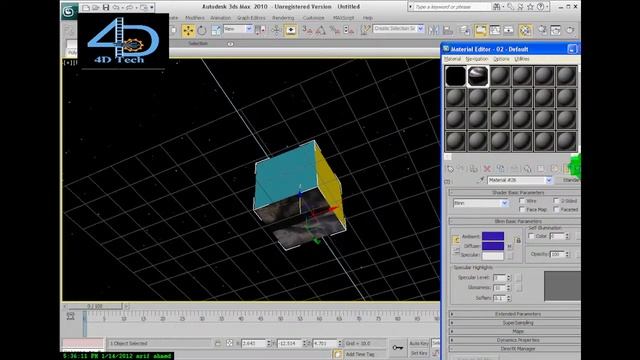Open the Rendering menu

(x=283, y=18)
